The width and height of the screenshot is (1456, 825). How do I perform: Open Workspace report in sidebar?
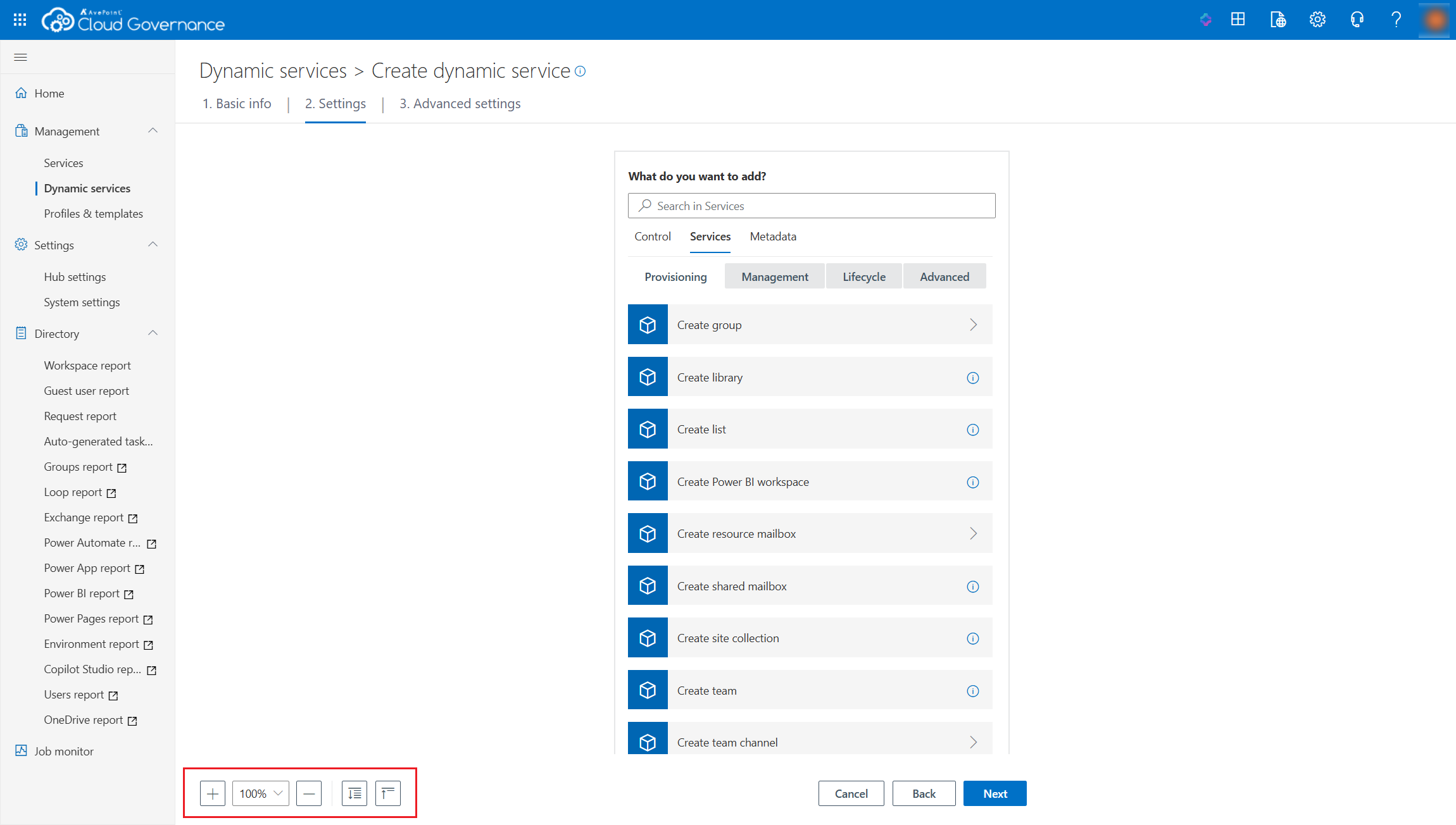coord(87,365)
